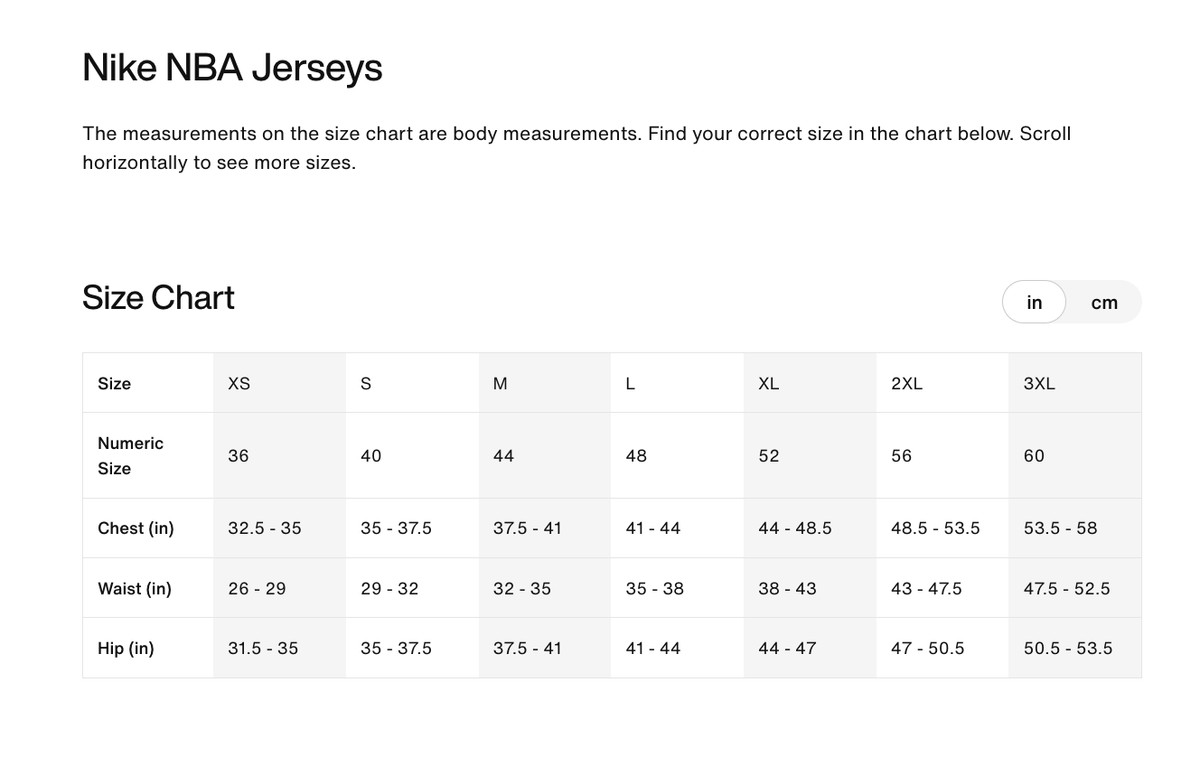Click the Size Chart heading
Viewport: 1200px width, 757px height.
158,298
